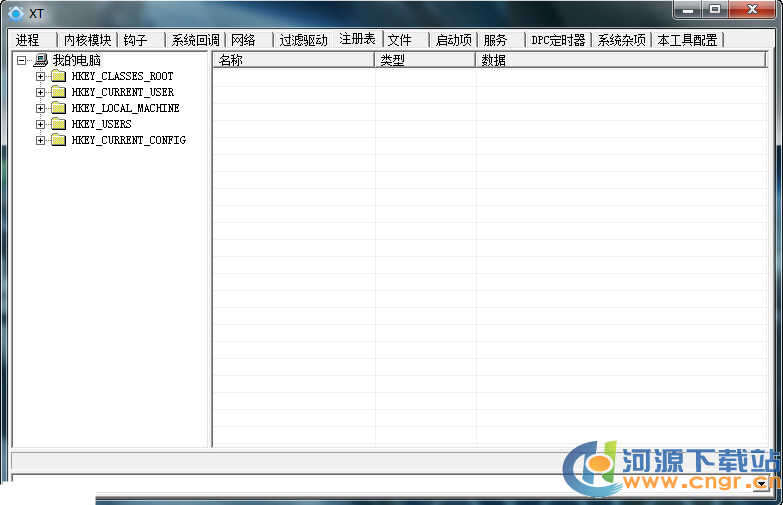Image resolution: width=783 pixels, height=505 pixels.
Task: Switch to the 网络 tab
Action: (x=249, y=40)
